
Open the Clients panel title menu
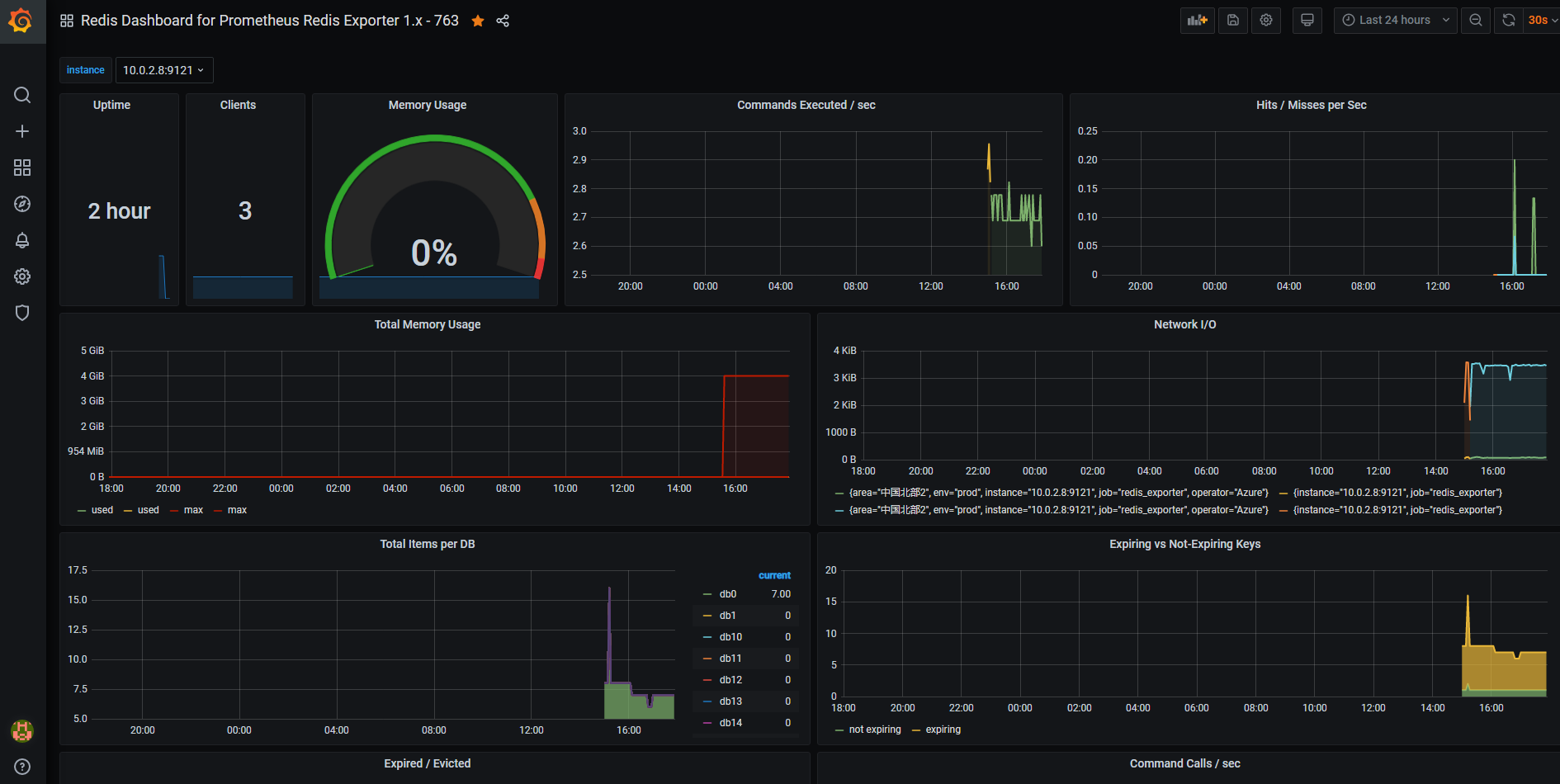(x=238, y=105)
